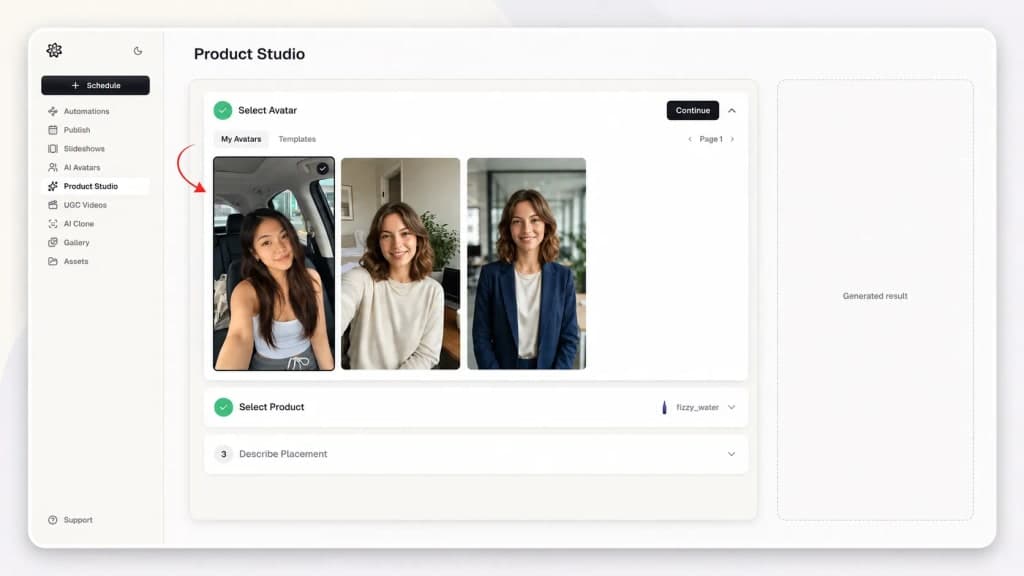The image size is (1024, 576).
Task: Click the Product Studio page title
Action: pyautogui.click(x=249, y=54)
